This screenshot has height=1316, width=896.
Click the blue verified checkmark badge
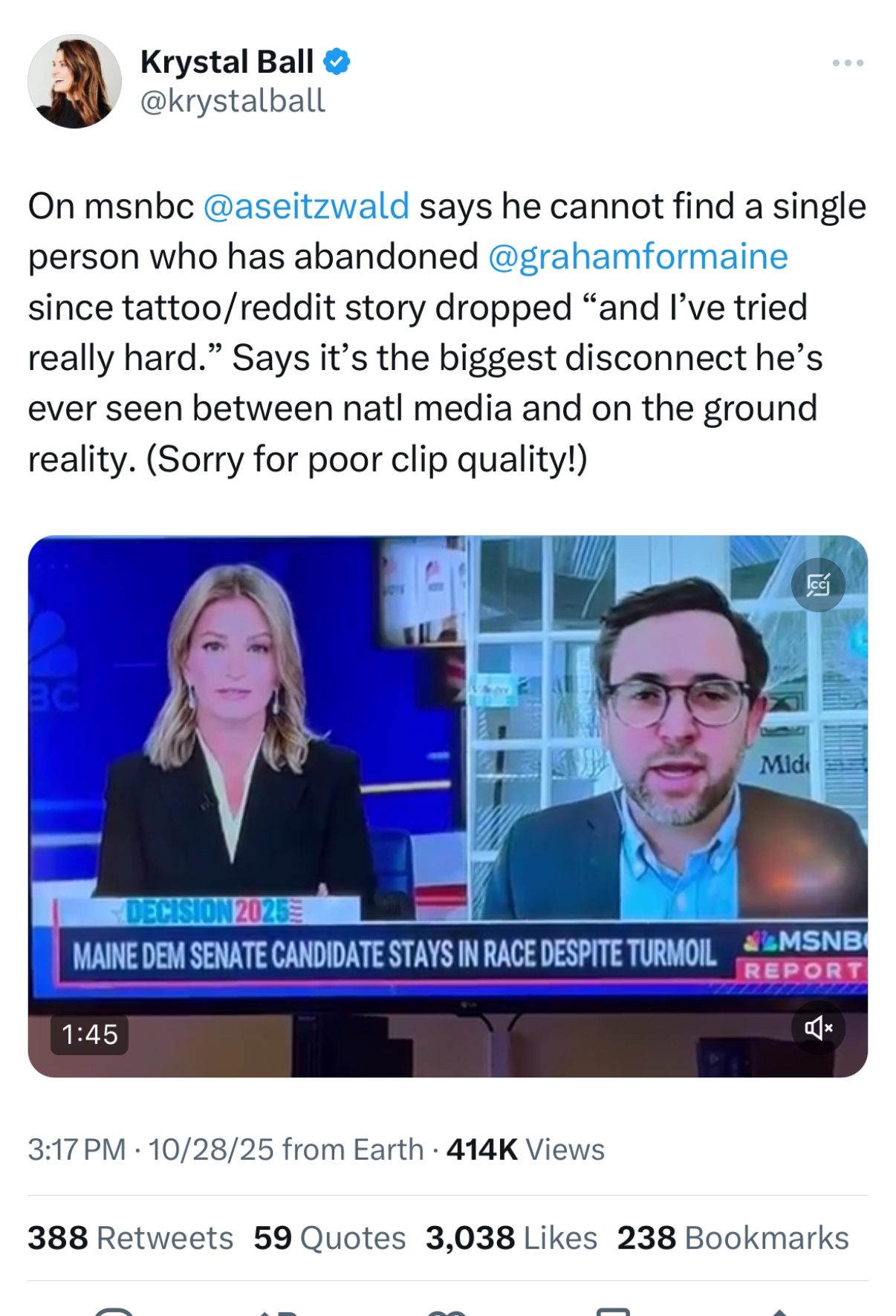click(x=337, y=62)
